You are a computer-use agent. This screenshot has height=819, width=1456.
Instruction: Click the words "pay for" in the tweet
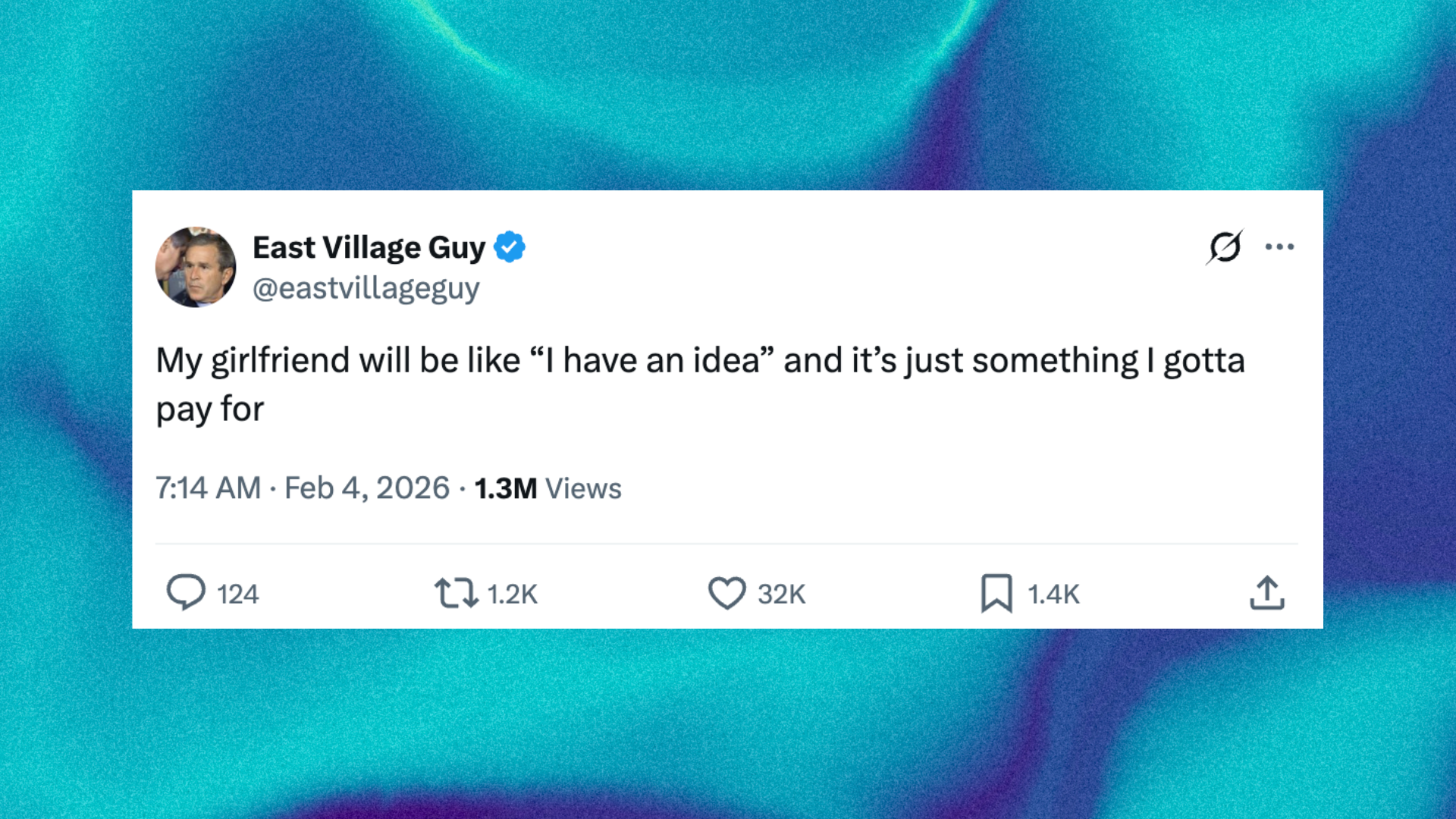pos(210,409)
